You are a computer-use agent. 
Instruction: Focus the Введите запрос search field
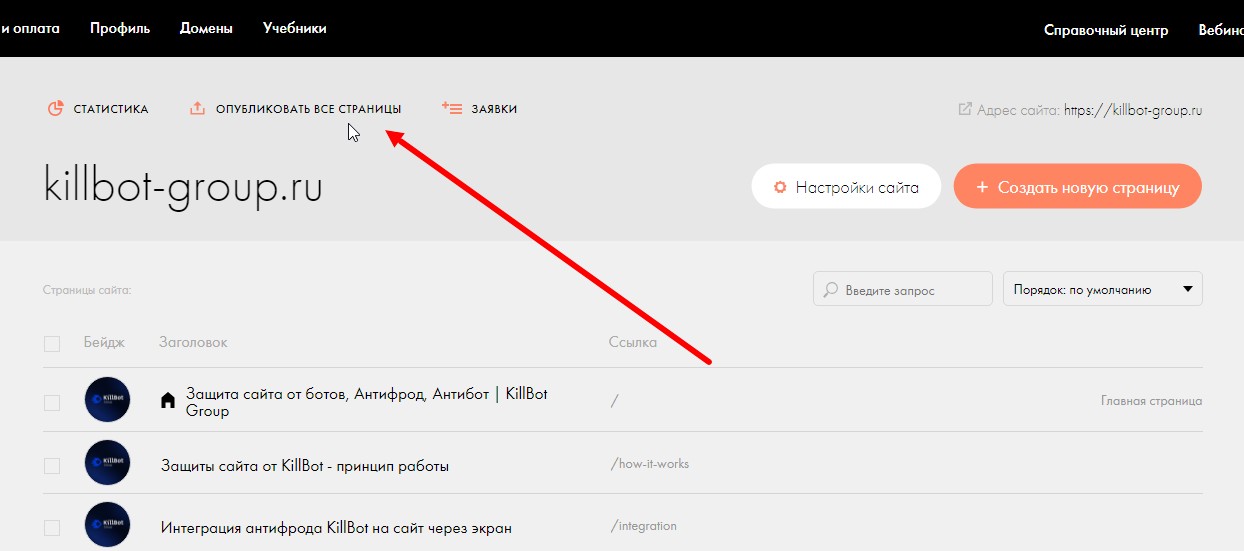903,289
